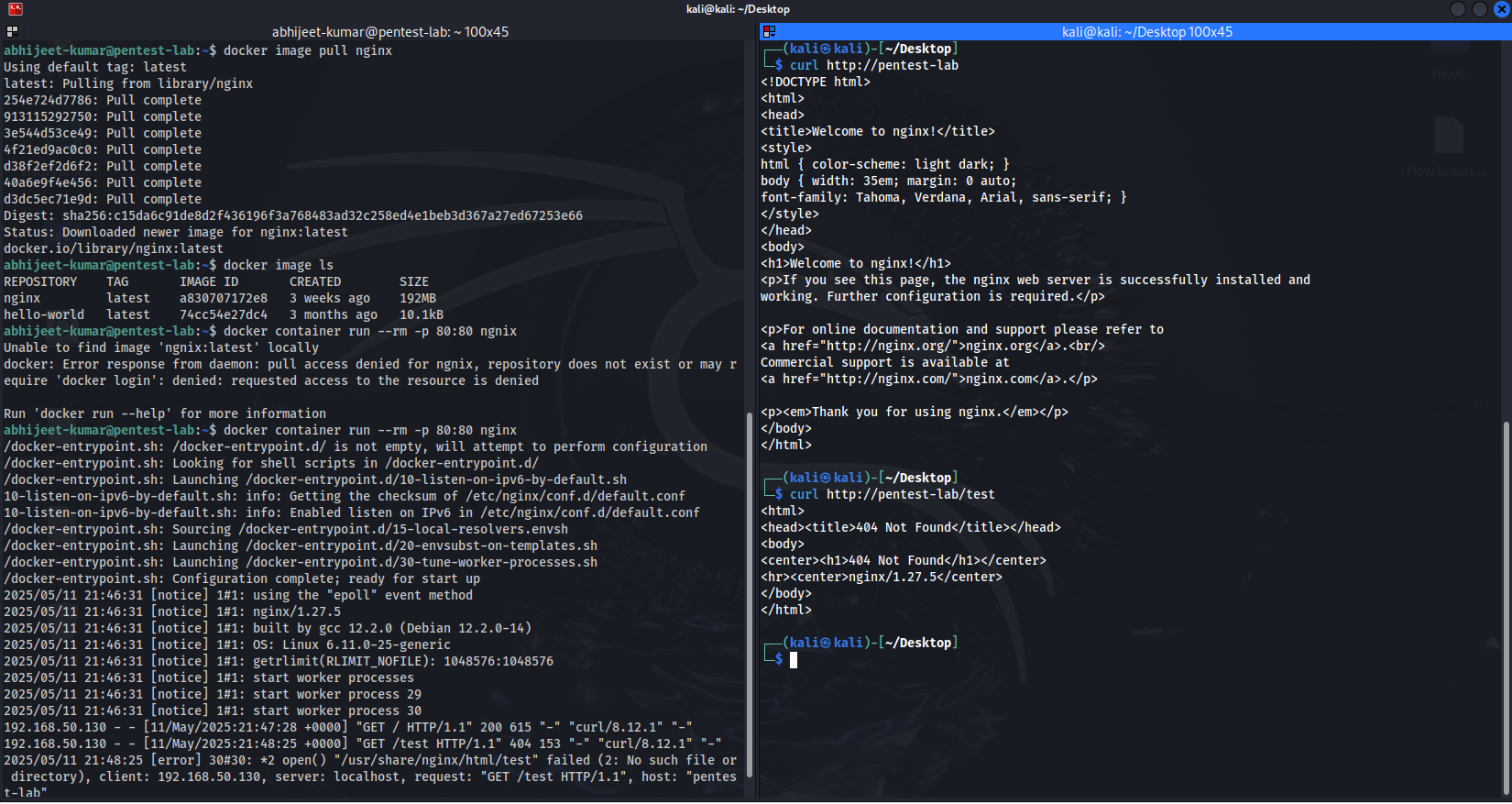
Task: Minimize the terminal window
Action: click(1458, 9)
